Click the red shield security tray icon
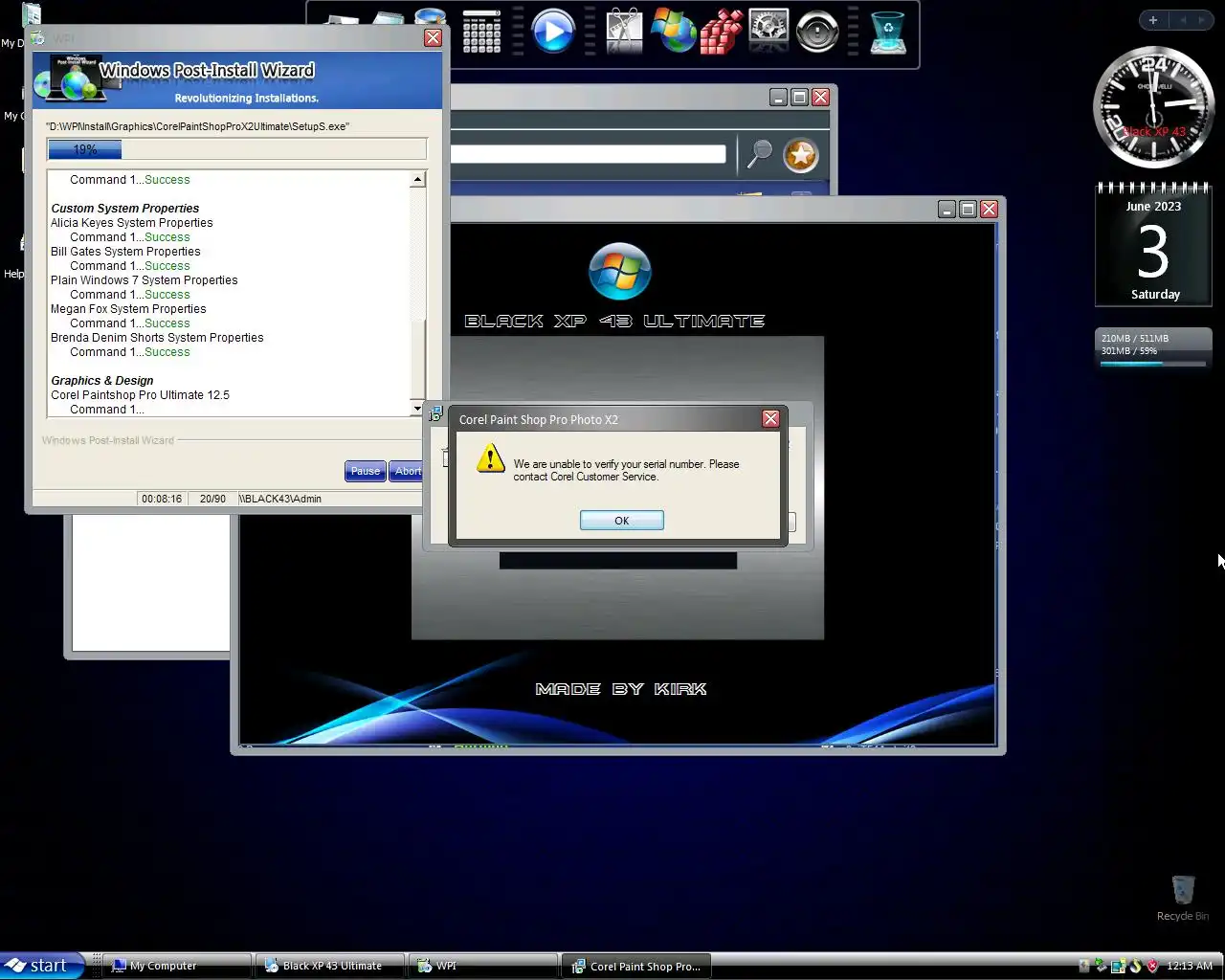Screen dimensions: 1225x980 coord(1152,966)
